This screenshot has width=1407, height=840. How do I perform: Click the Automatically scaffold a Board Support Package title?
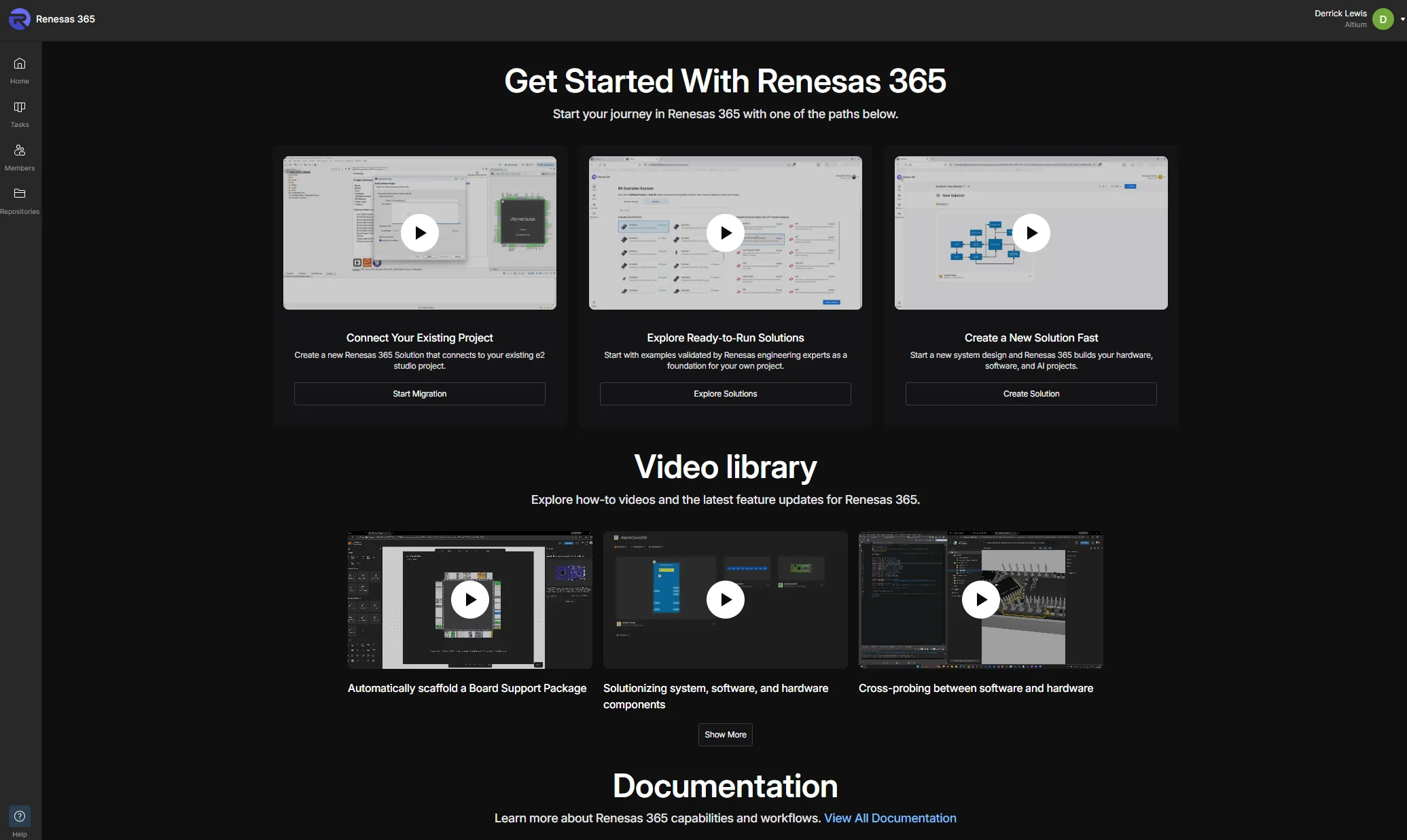tap(467, 688)
